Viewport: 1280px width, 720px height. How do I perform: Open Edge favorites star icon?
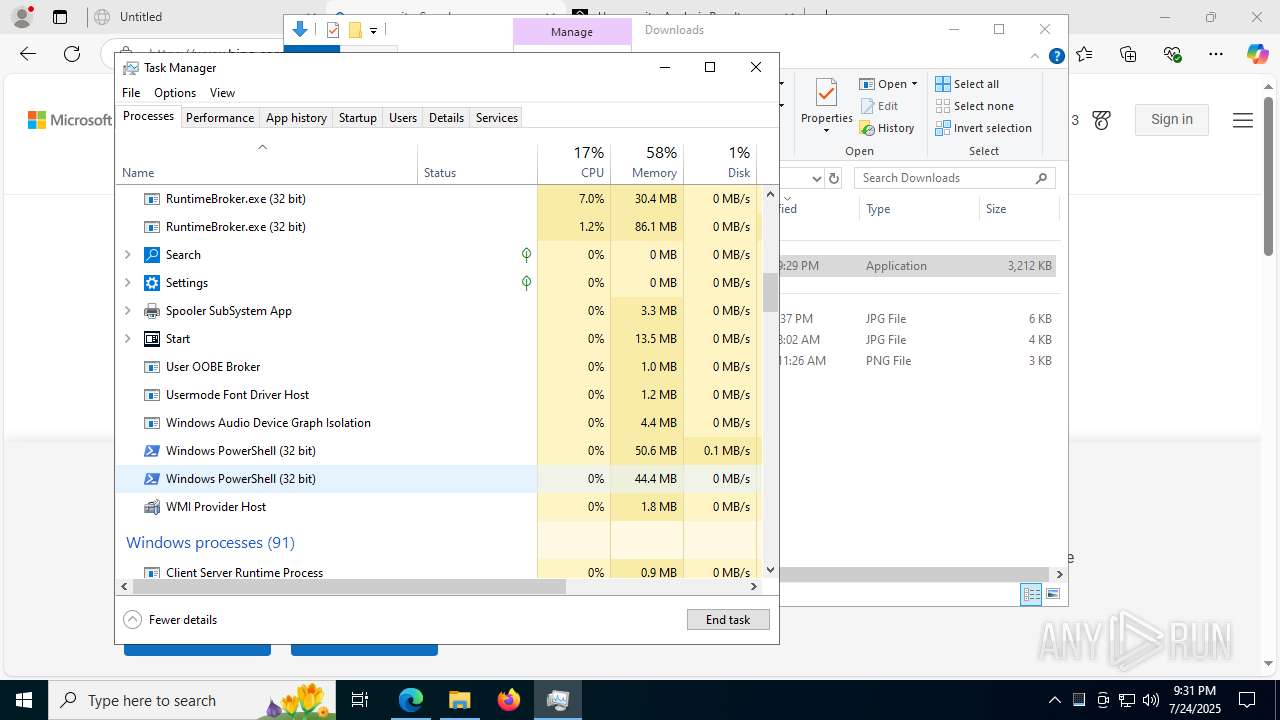click(x=1085, y=54)
